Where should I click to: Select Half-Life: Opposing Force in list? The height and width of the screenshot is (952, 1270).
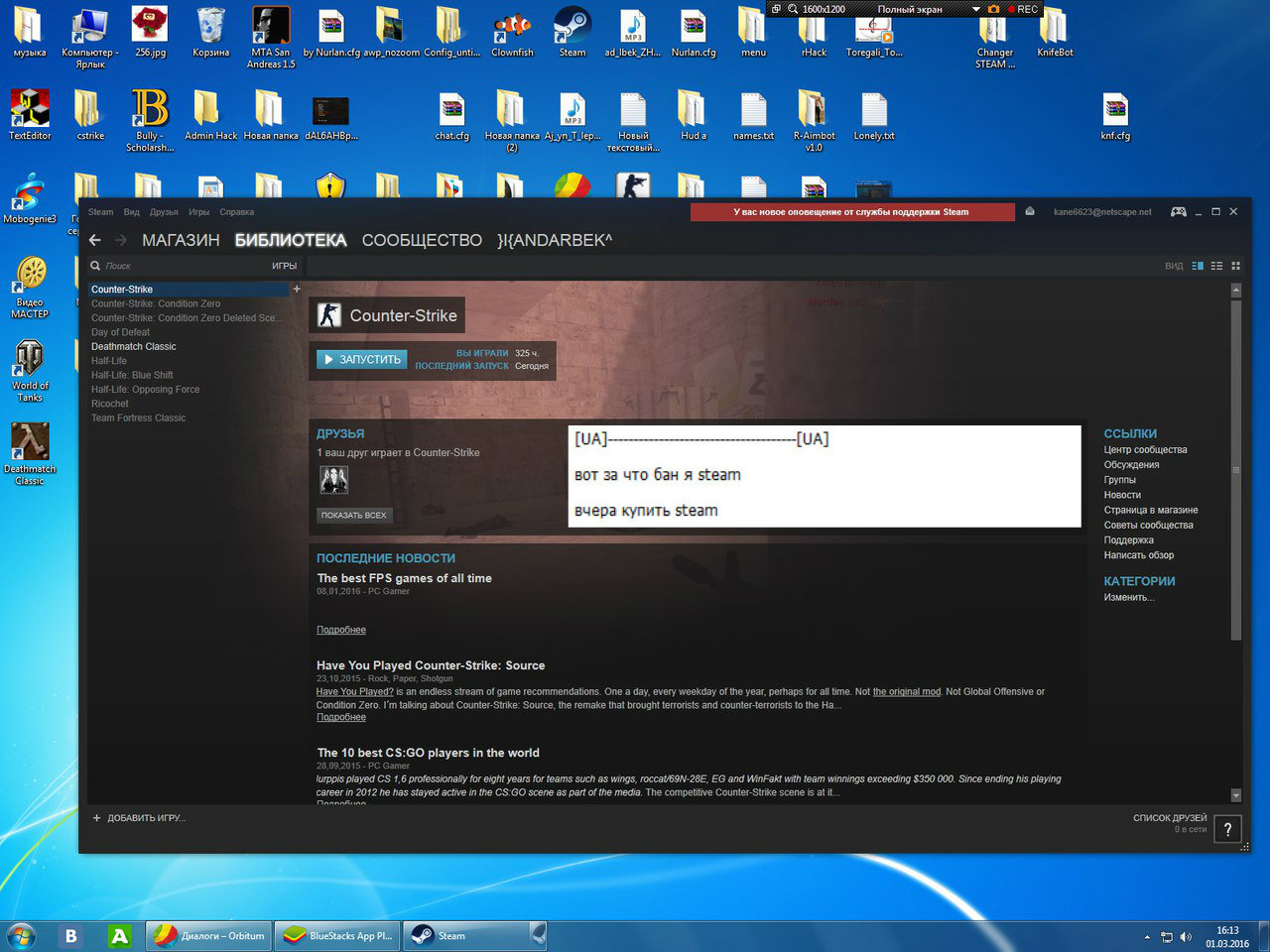coord(145,390)
